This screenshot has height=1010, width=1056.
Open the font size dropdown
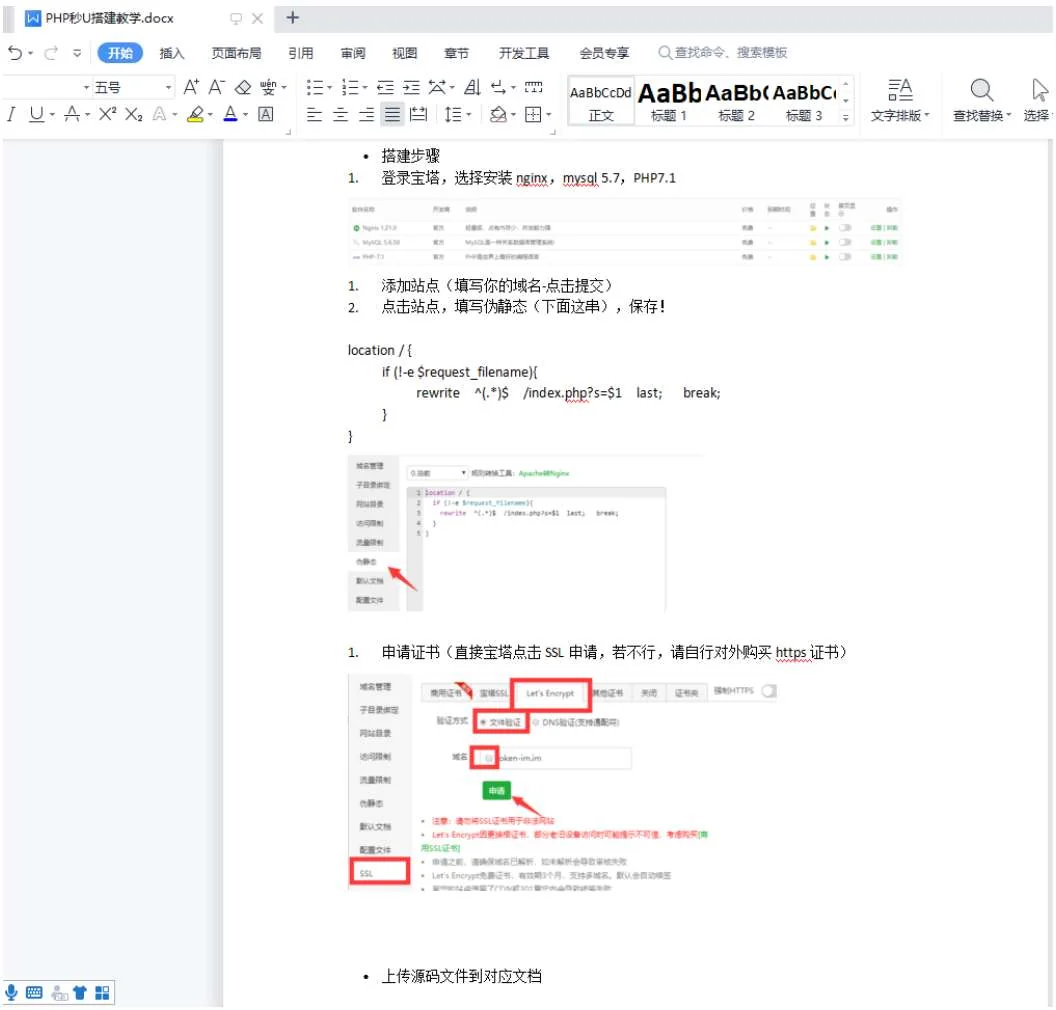[166, 87]
